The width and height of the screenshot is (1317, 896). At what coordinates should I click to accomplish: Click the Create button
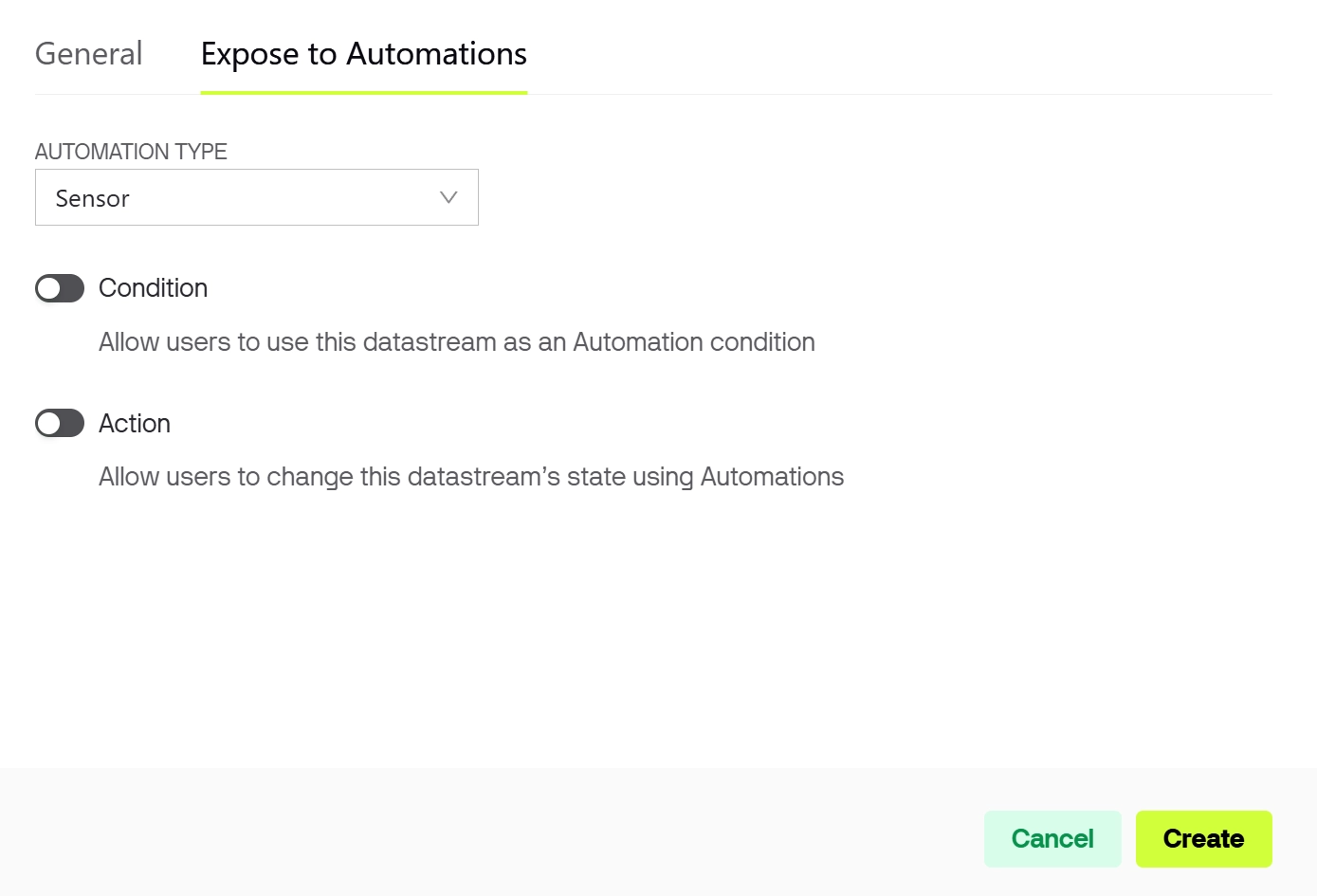[x=1203, y=839]
